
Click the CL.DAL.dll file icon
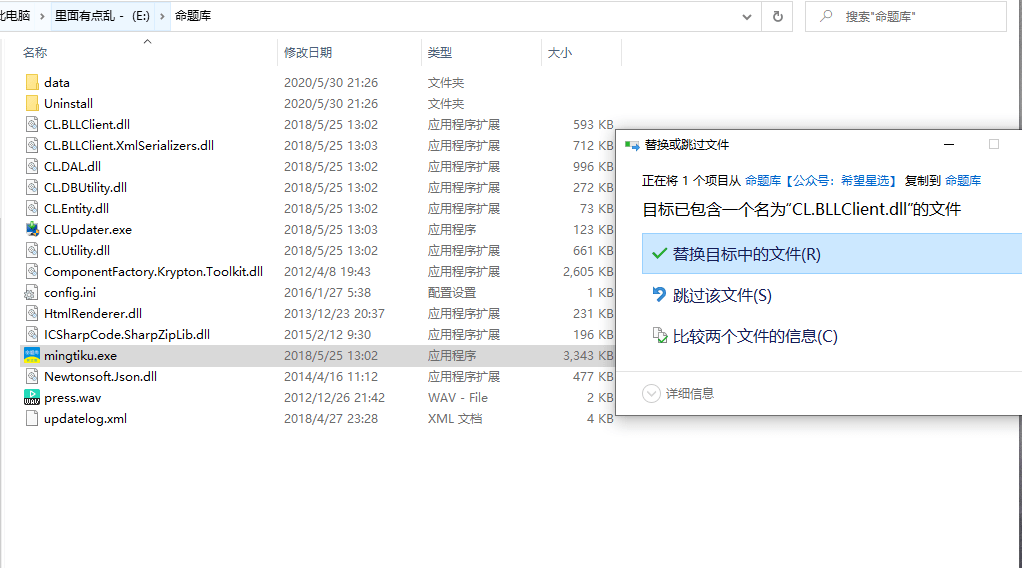coord(32,166)
